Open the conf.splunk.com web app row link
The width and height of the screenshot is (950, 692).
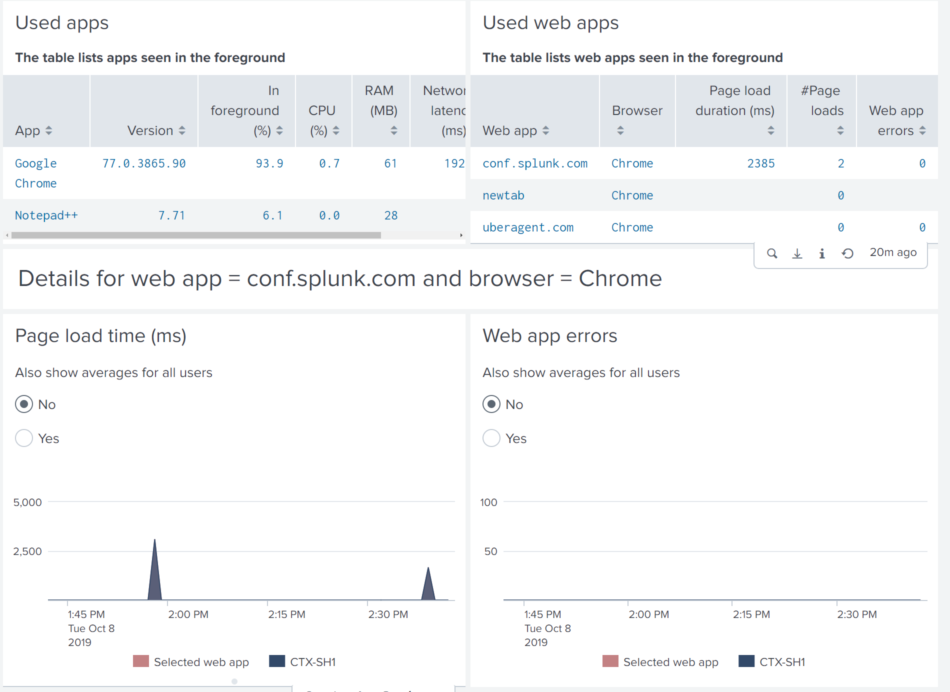[535, 163]
